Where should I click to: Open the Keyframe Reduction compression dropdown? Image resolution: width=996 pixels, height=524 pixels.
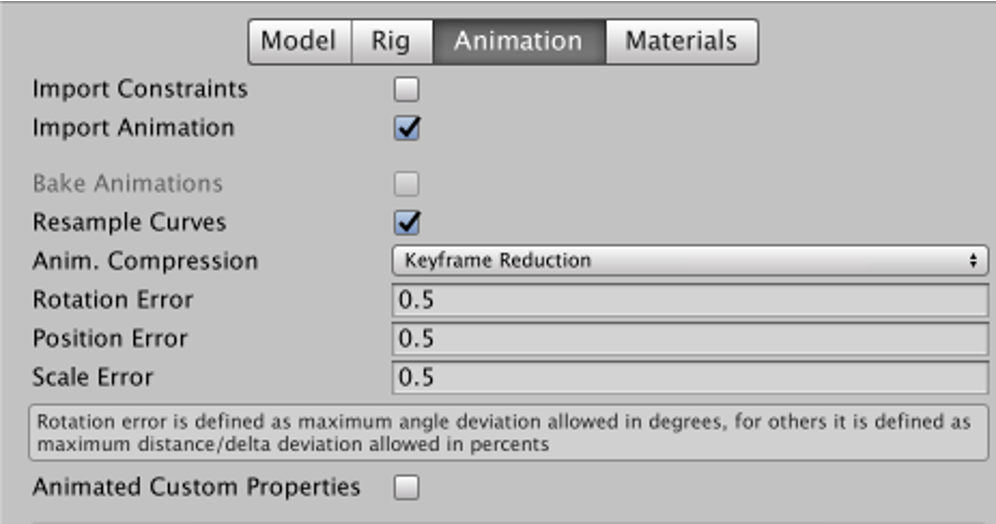click(689, 261)
